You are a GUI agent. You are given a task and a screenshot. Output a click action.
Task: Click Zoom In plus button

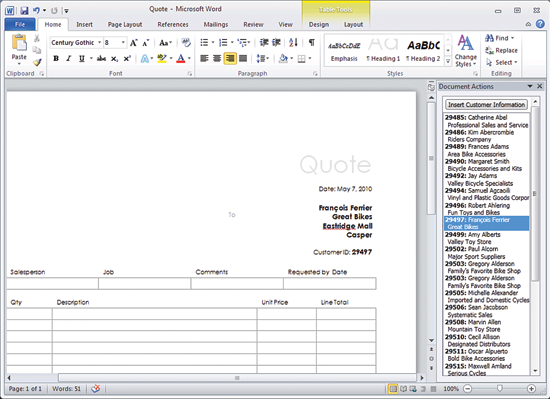tap(531, 388)
